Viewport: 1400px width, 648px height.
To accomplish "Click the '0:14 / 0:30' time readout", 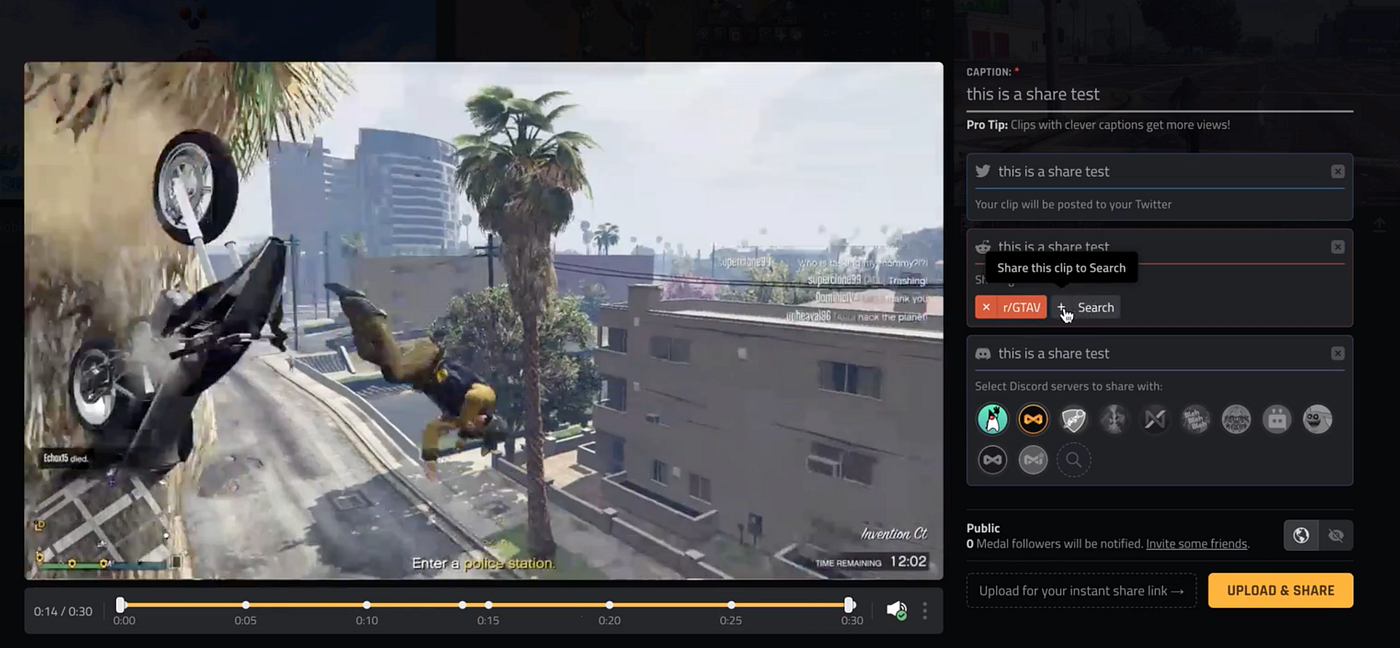I will pos(63,611).
